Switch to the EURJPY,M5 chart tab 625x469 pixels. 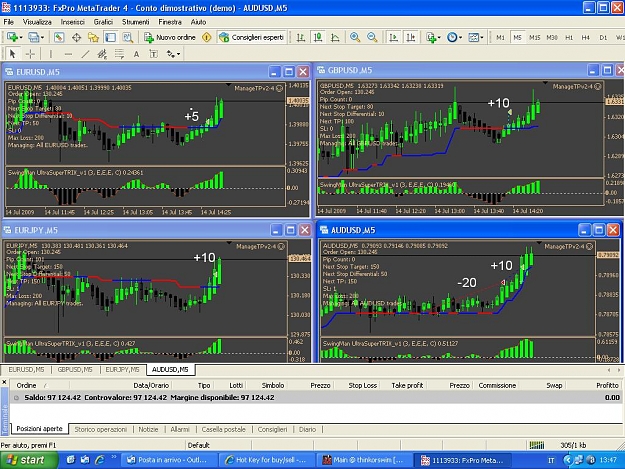tap(122, 370)
